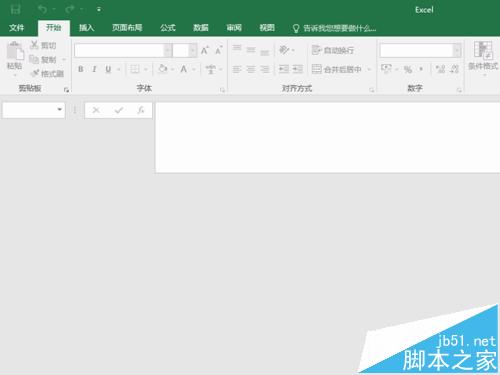Click the Save icon in title bar
The image size is (500, 375).
(x=15, y=9)
